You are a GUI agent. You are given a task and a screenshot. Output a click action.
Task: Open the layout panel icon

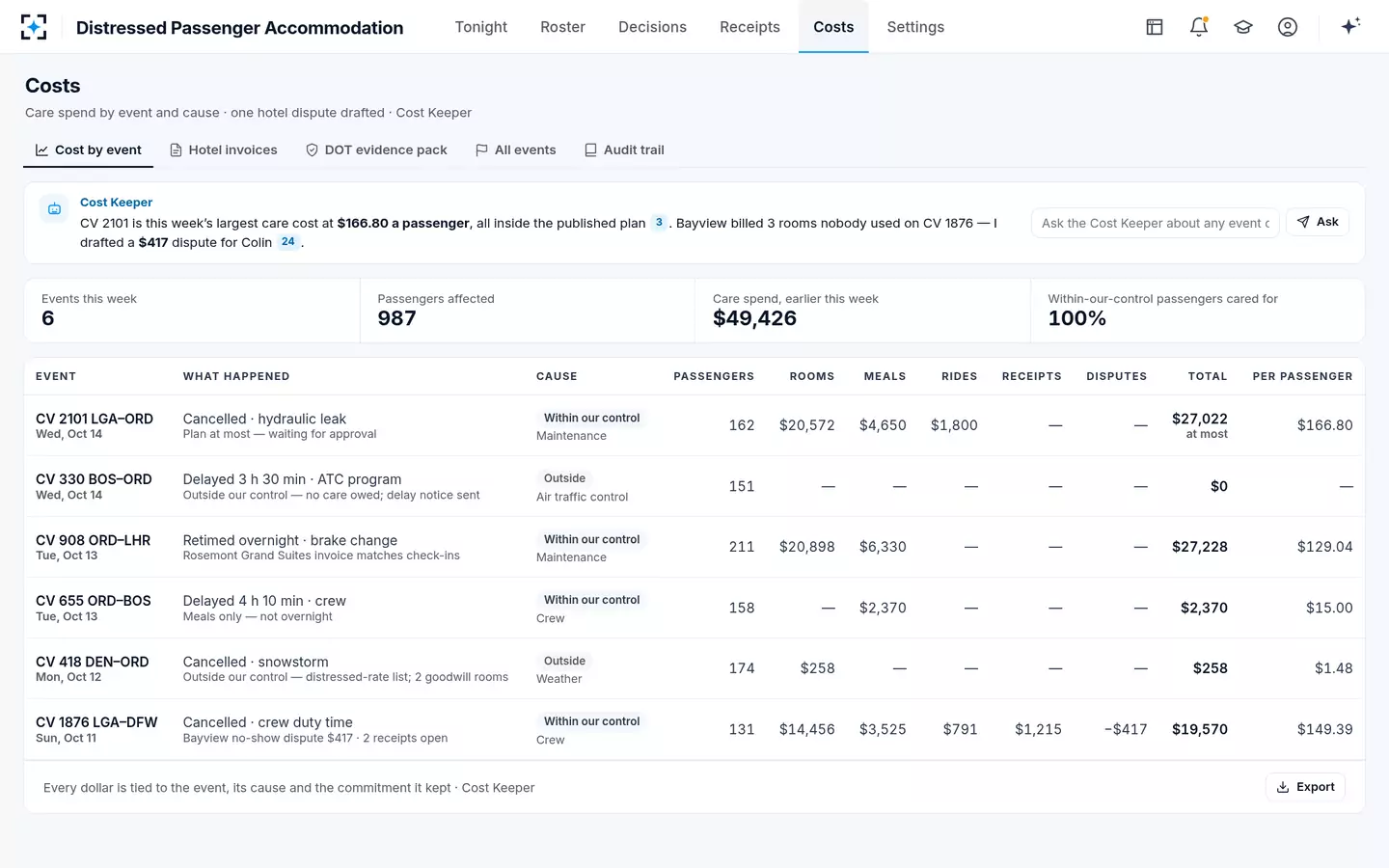coord(1155,27)
